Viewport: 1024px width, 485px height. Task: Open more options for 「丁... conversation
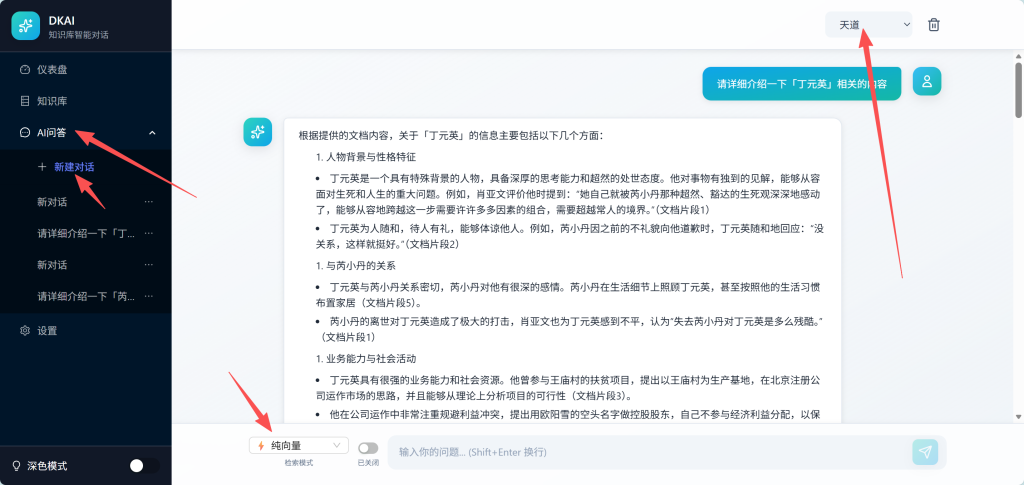pyautogui.click(x=149, y=233)
